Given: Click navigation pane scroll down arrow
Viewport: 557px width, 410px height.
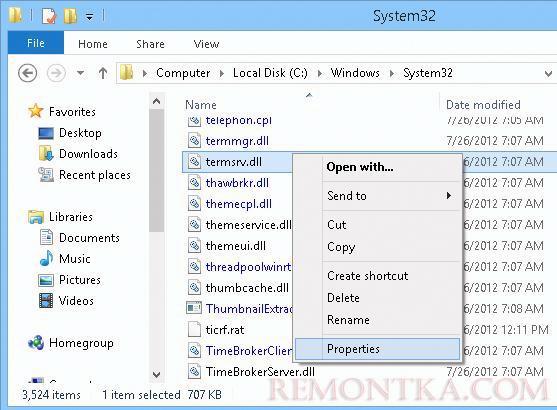Looking at the screenshot, I should click(156, 374).
